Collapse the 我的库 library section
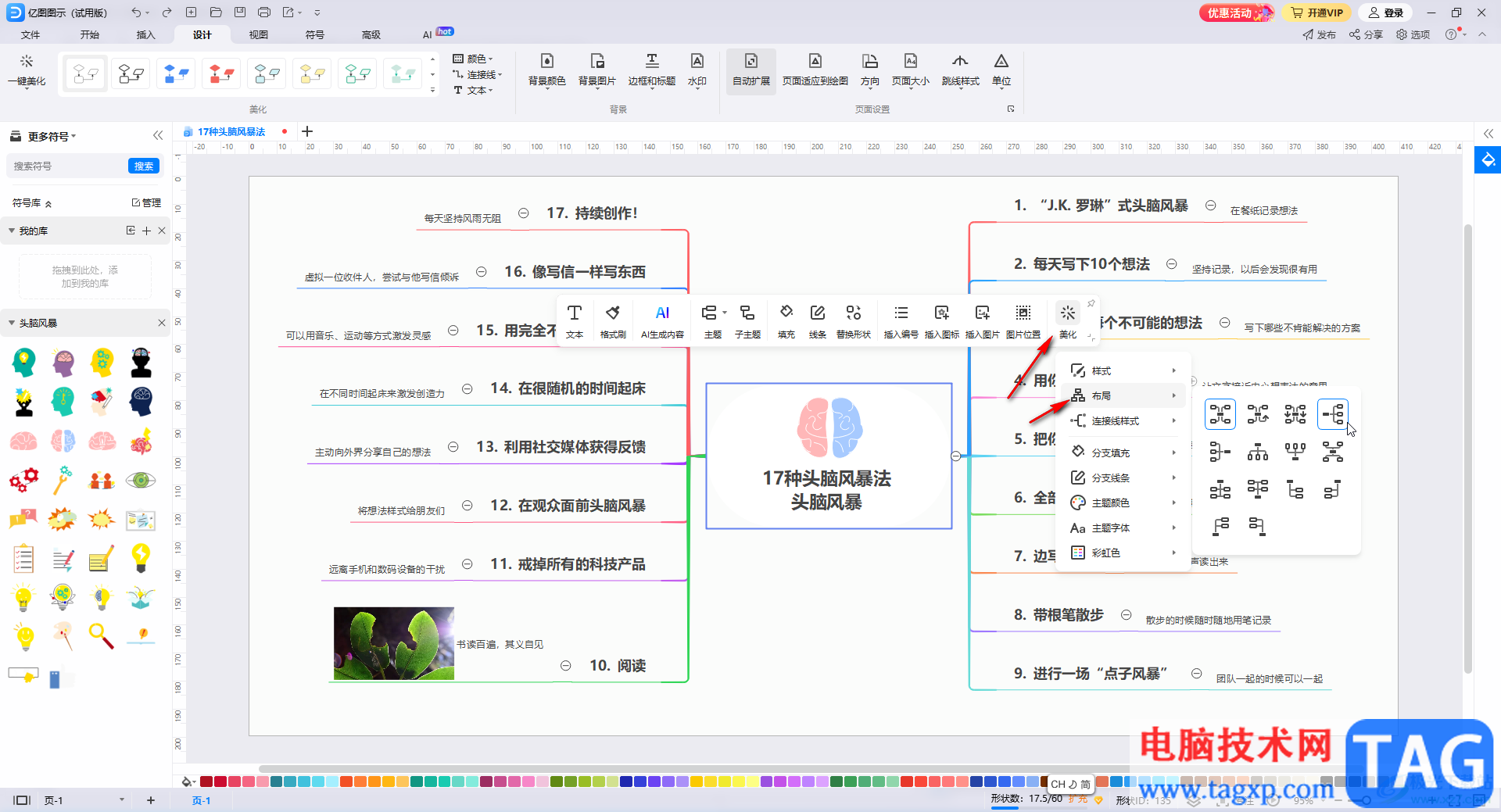1501x812 pixels. (12, 231)
